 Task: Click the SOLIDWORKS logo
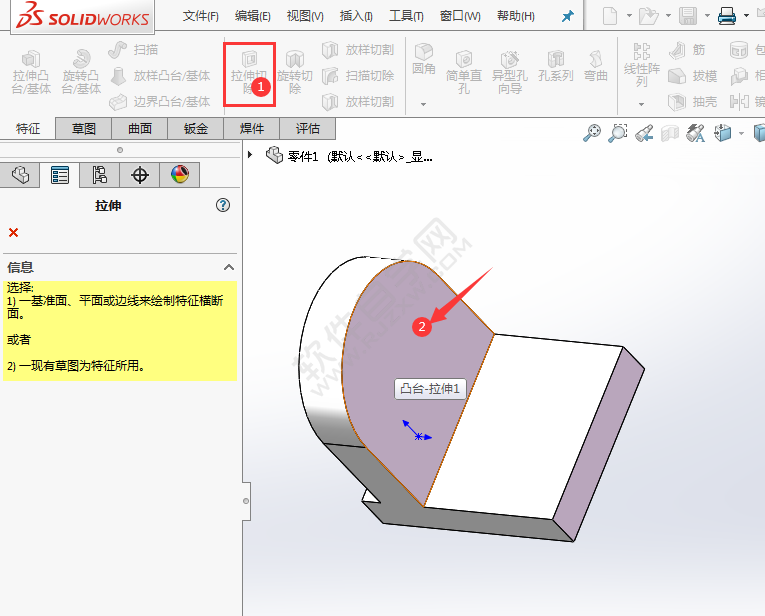point(82,16)
